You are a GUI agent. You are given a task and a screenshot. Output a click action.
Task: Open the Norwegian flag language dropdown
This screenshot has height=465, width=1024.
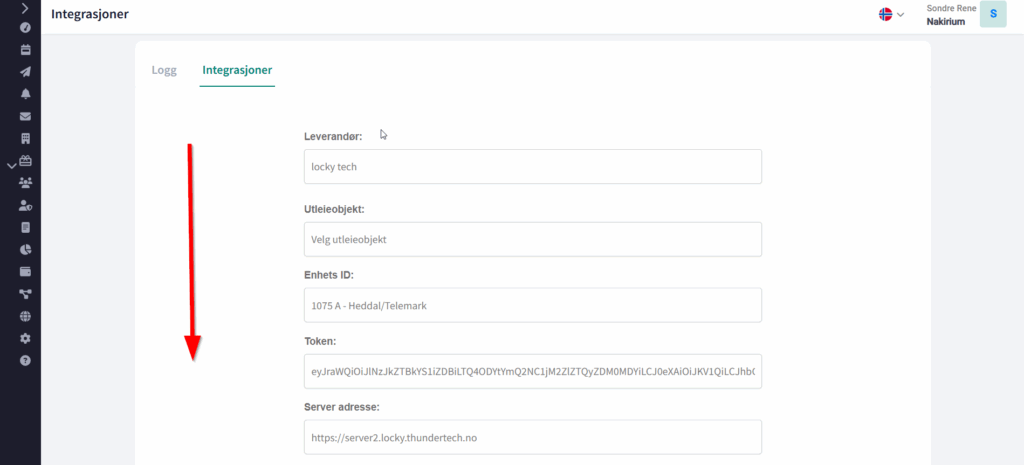coord(891,14)
